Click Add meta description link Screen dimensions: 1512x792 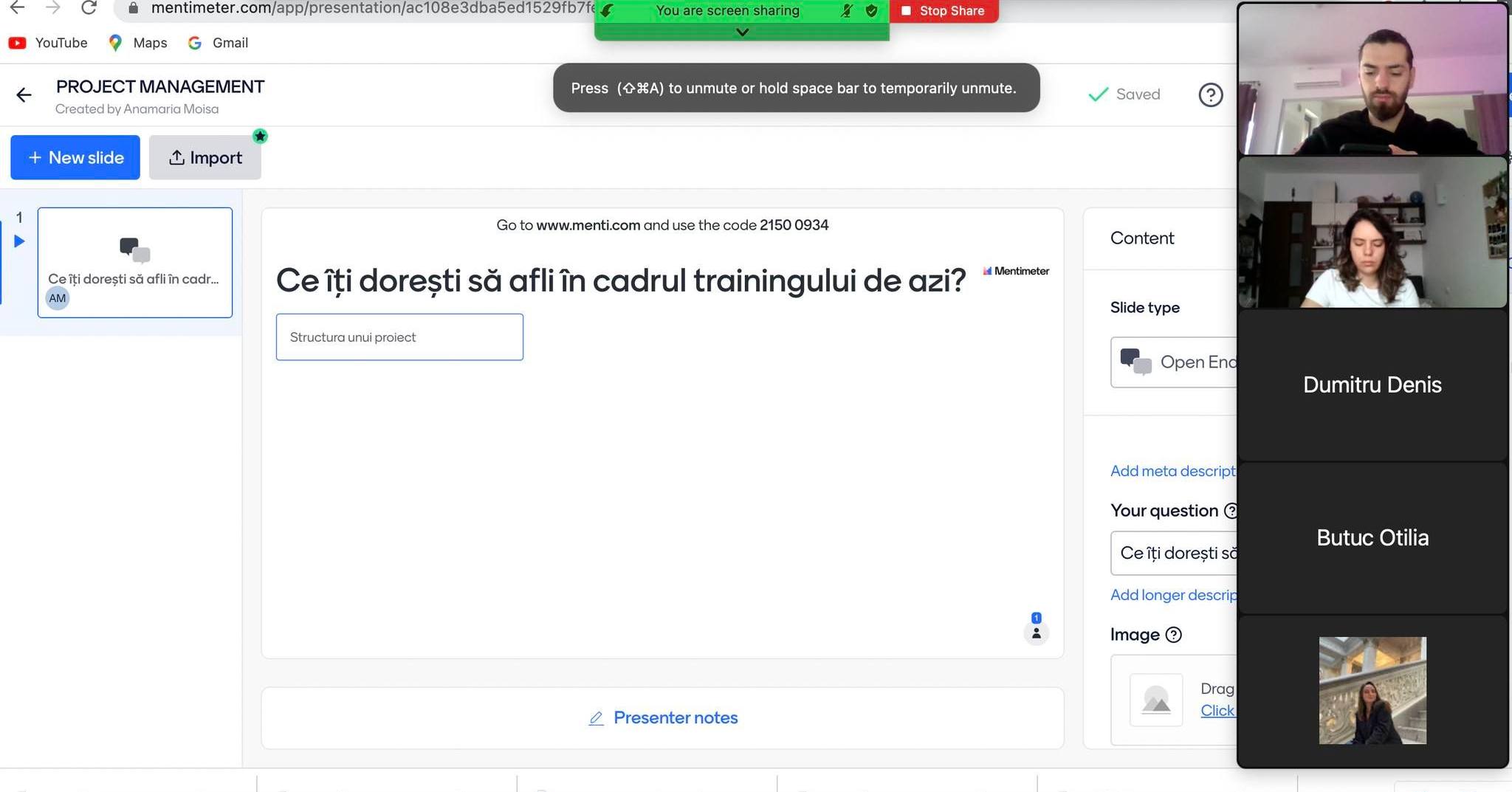[1172, 471]
